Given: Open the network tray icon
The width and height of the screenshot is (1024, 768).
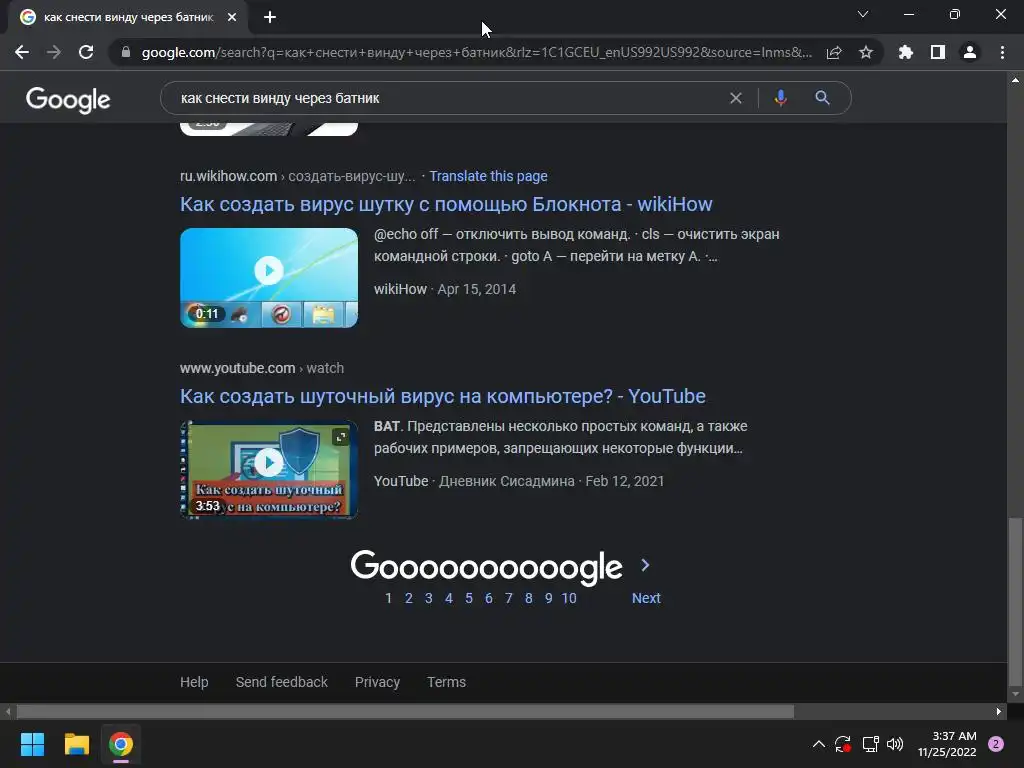Looking at the screenshot, I should 871,744.
